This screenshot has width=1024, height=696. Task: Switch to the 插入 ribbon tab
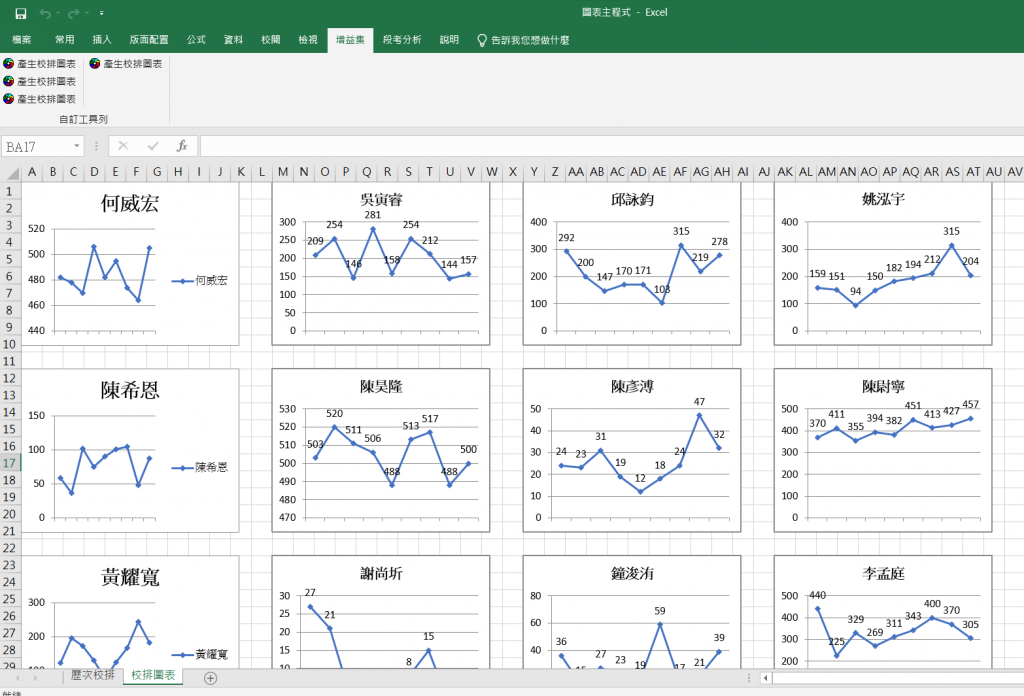pyautogui.click(x=102, y=40)
